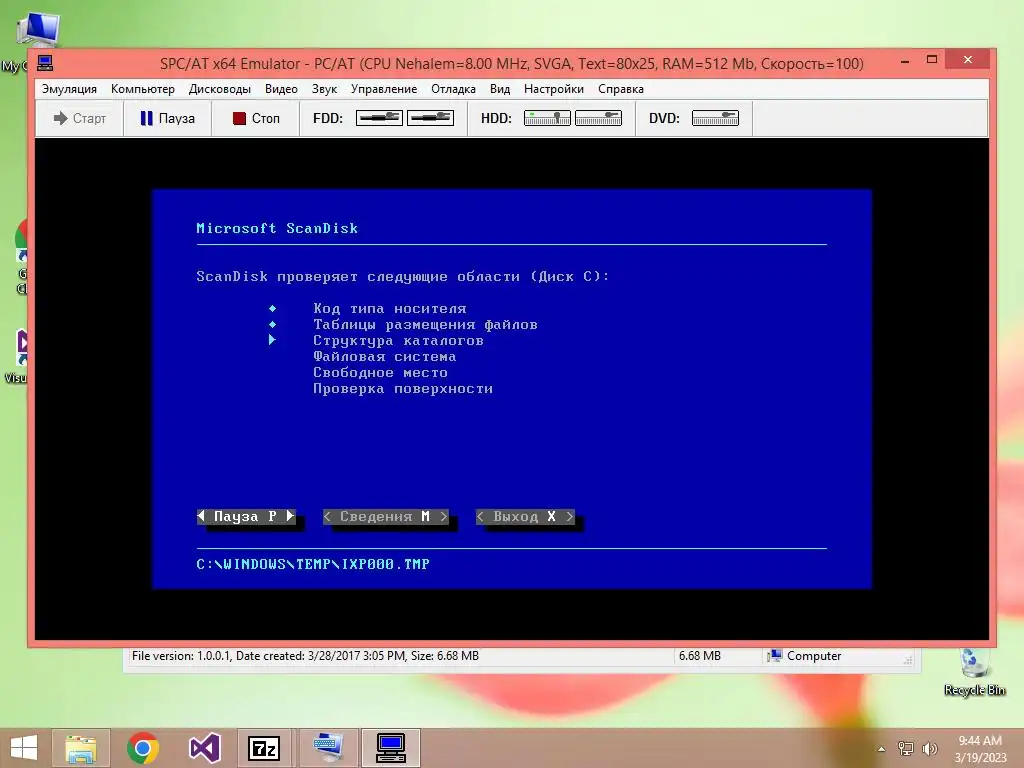Close the SPC/AT emulator window
Image resolution: width=1024 pixels, height=768 pixels.
tap(968, 60)
